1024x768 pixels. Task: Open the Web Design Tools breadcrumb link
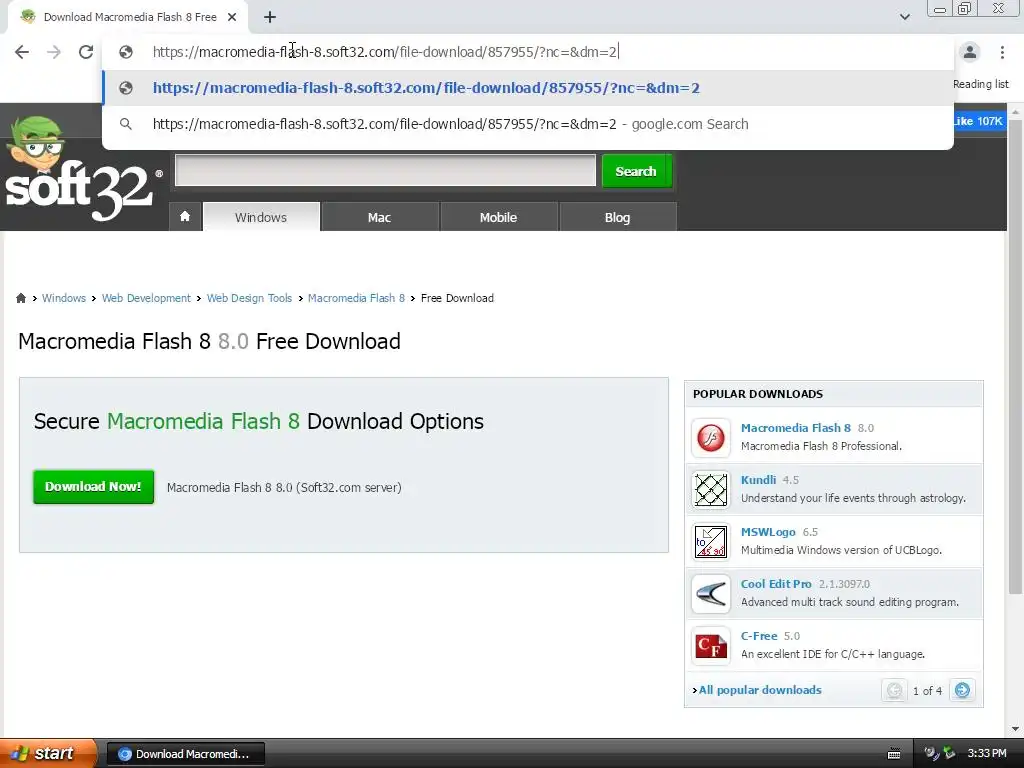[249, 298]
